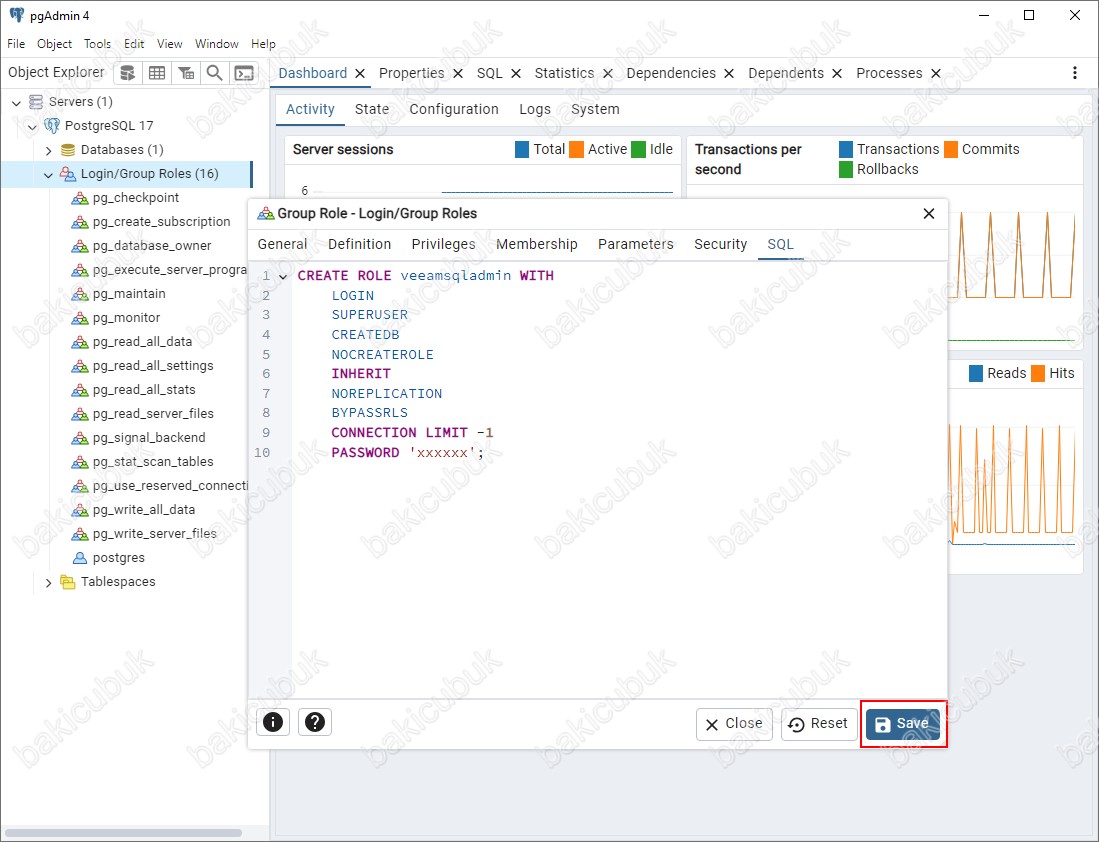The height and width of the screenshot is (842, 1099).
Task: Click the PostgreSQL 17 elephant server icon
Action: click(52, 126)
